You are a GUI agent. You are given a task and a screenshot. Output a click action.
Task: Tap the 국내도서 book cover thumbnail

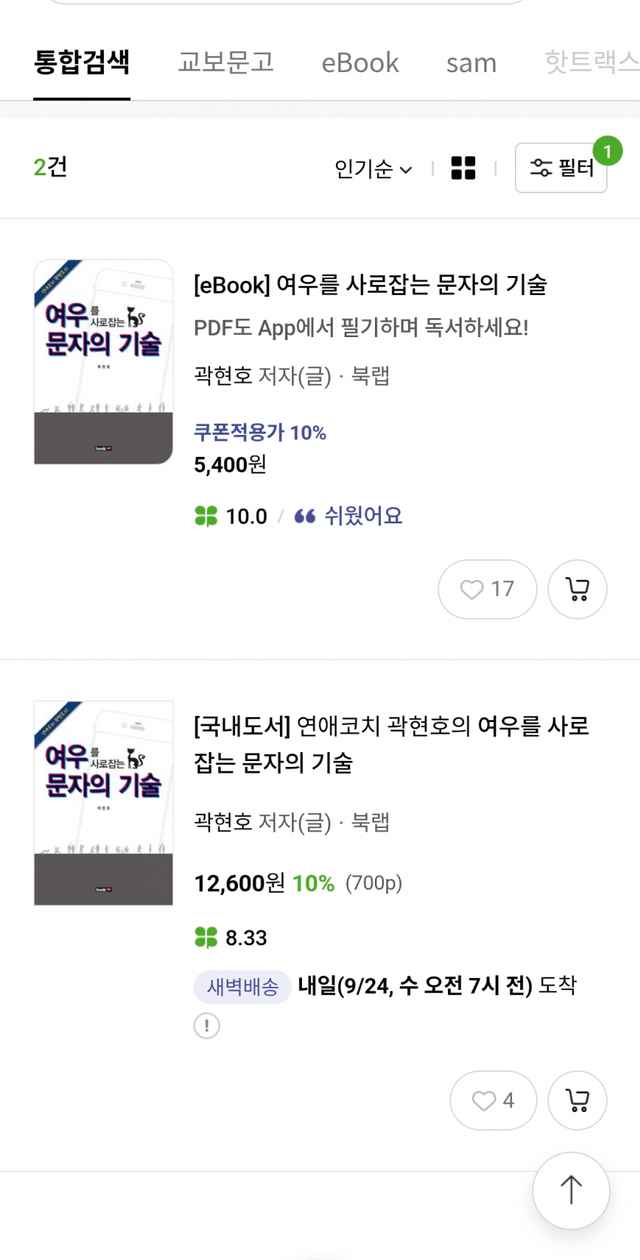click(103, 803)
